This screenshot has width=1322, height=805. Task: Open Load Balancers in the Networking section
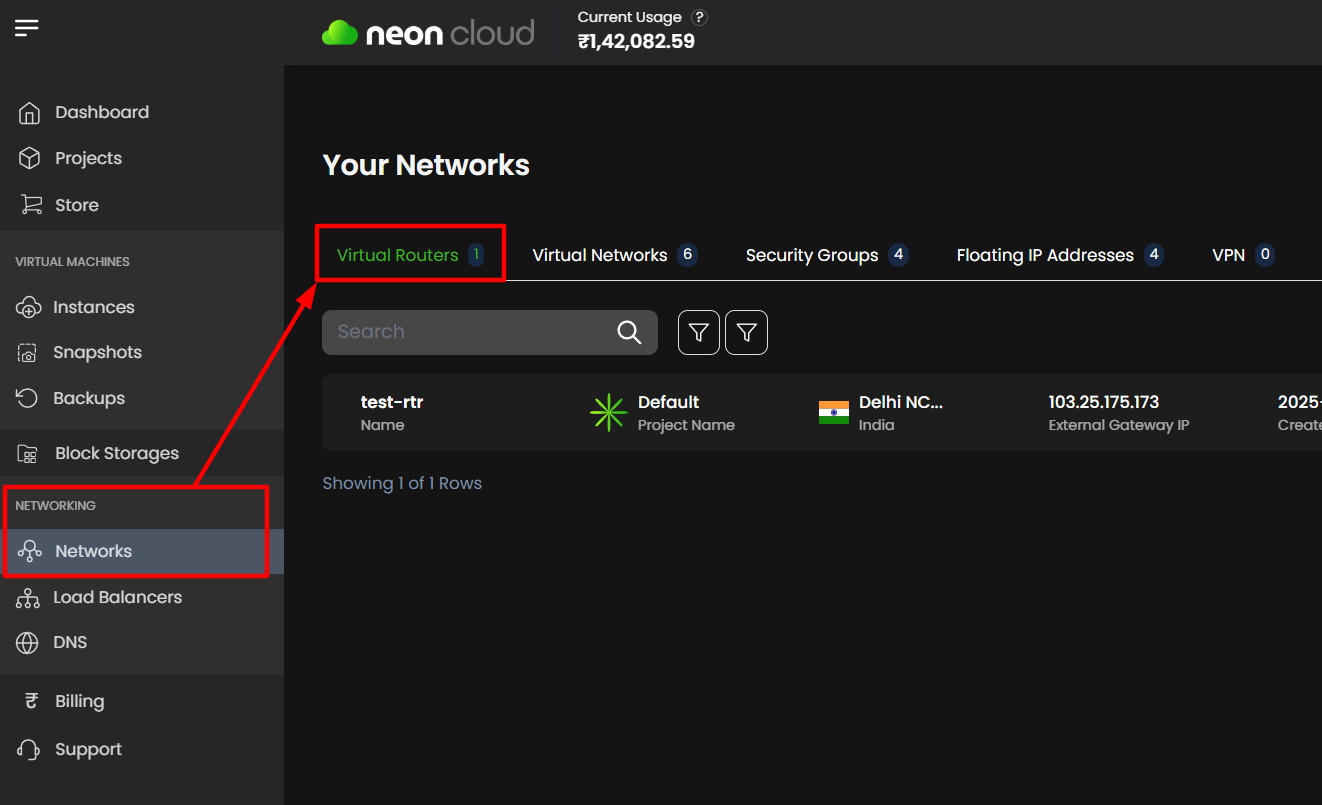(x=117, y=597)
